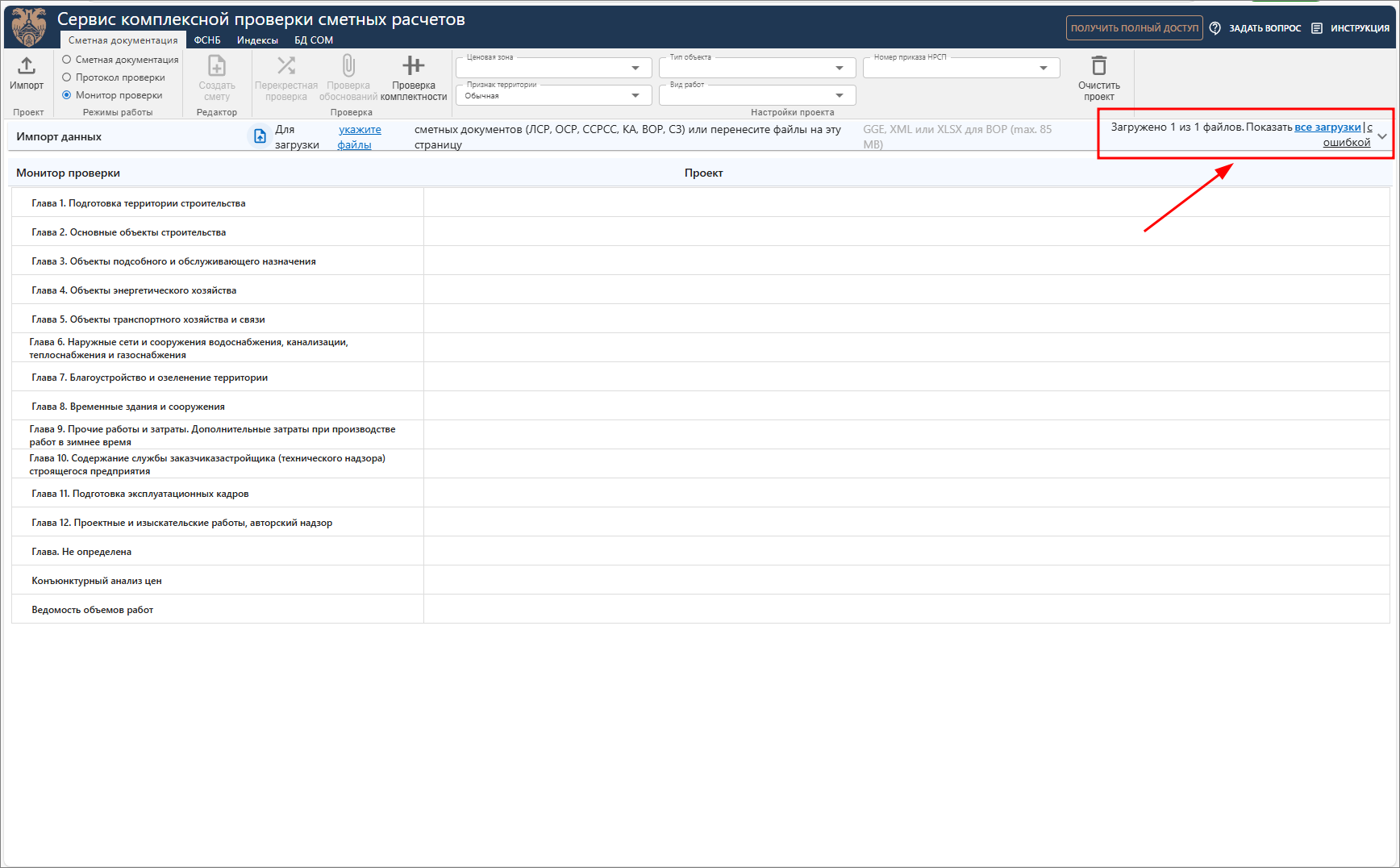This screenshot has height=868, width=1400.
Task: Click the Проверка обоснований paperclip icon
Action: [348, 66]
